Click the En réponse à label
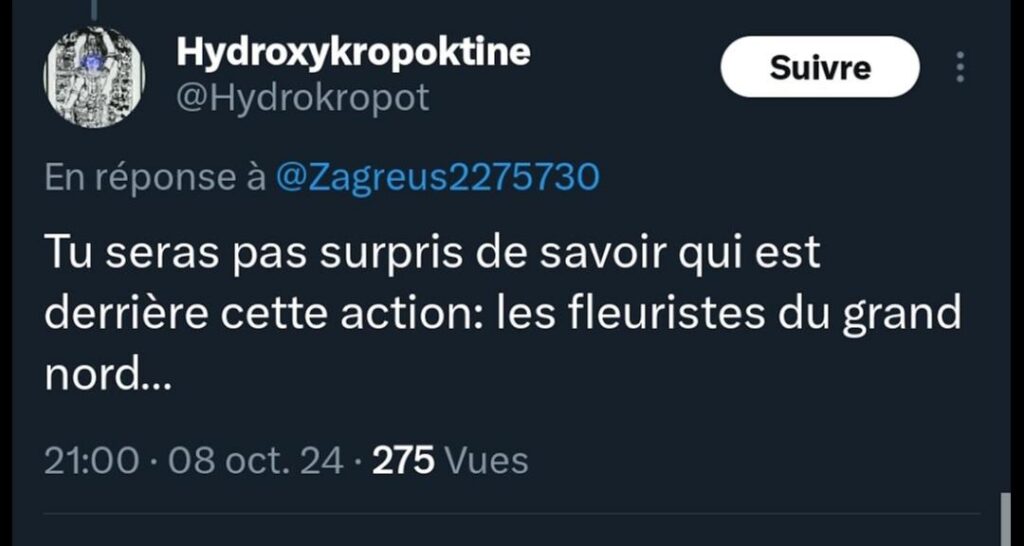Image resolution: width=1024 pixels, height=546 pixels. (155, 178)
